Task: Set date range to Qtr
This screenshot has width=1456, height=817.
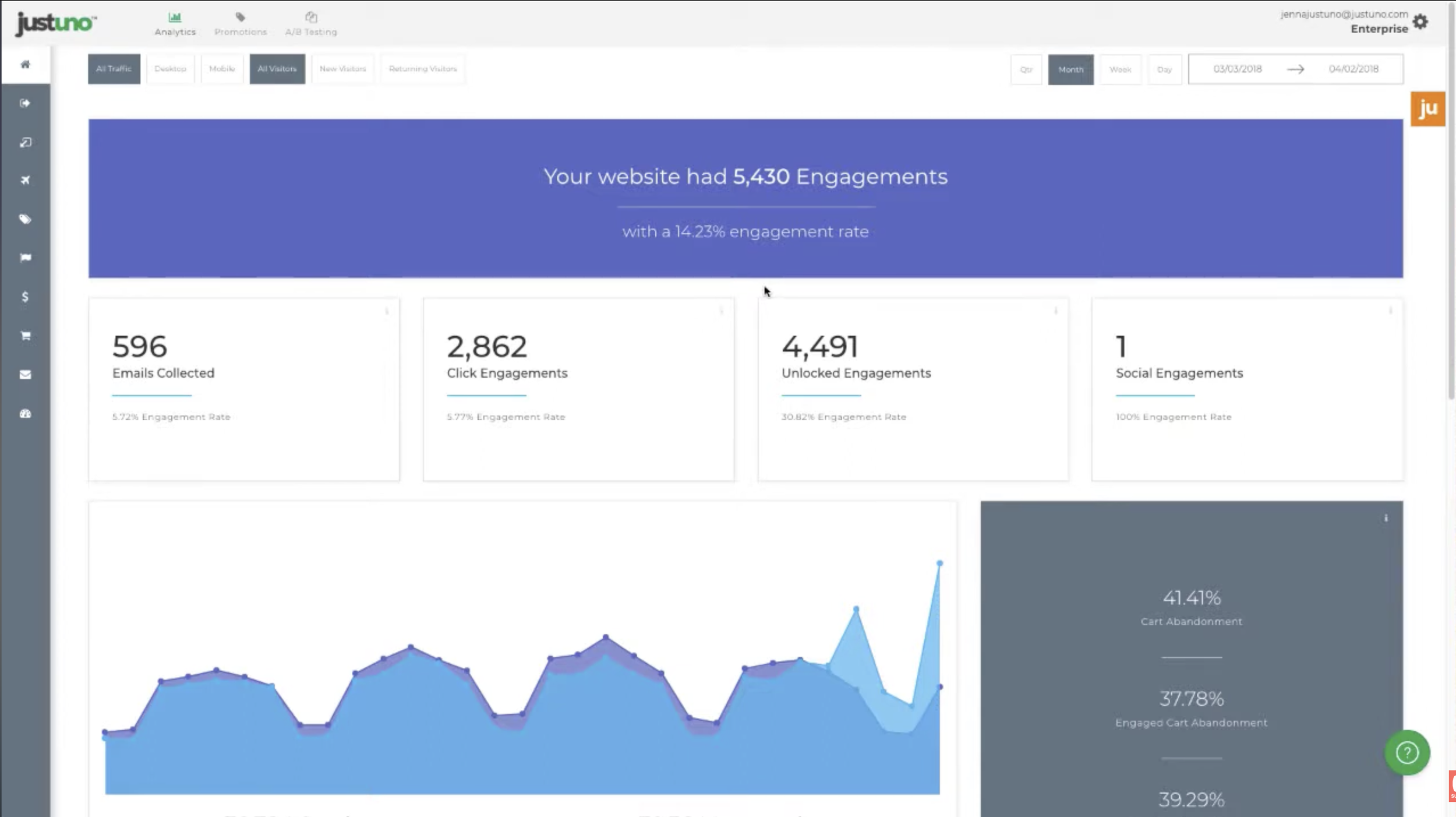Action: click(1026, 69)
